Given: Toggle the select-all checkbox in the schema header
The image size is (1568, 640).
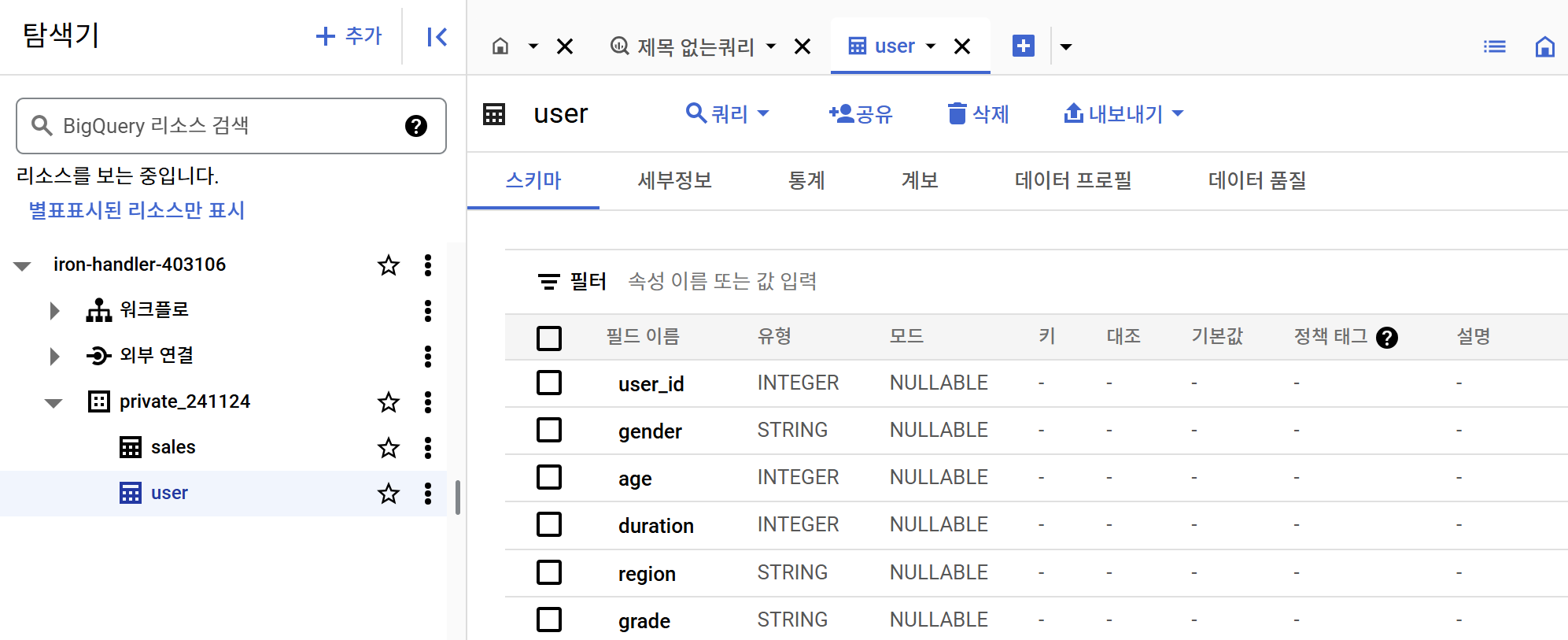Looking at the screenshot, I should coord(549,338).
